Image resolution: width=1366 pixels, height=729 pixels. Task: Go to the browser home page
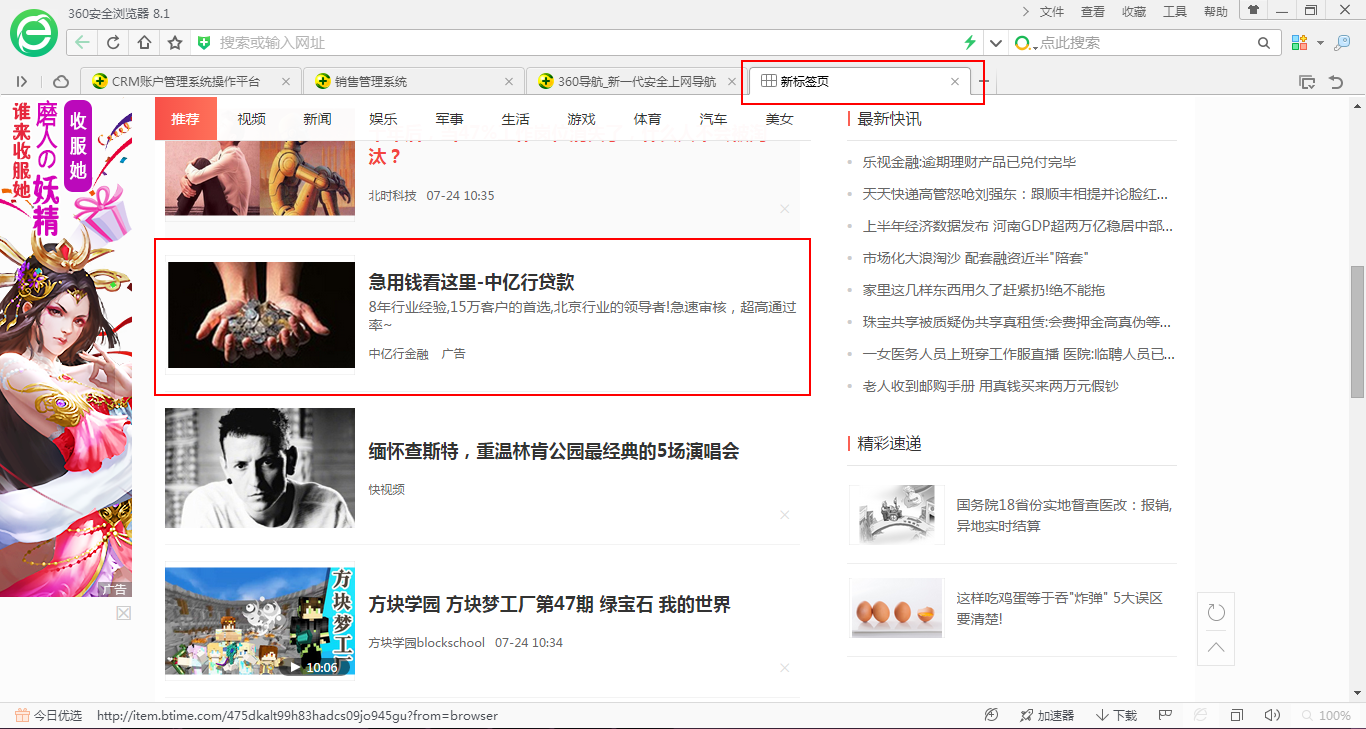pyautogui.click(x=144, y=43)
